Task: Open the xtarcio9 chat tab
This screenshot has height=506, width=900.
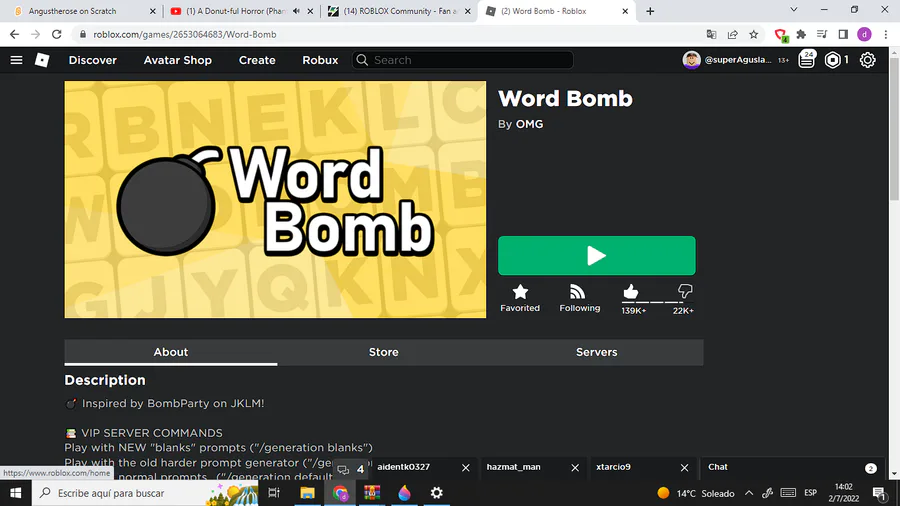Action: tap(613, 467)
